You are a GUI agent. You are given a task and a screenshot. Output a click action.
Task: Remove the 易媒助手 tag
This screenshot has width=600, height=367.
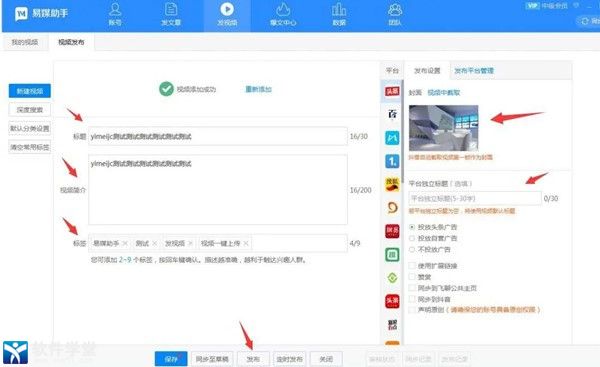(x=125, y=243)
